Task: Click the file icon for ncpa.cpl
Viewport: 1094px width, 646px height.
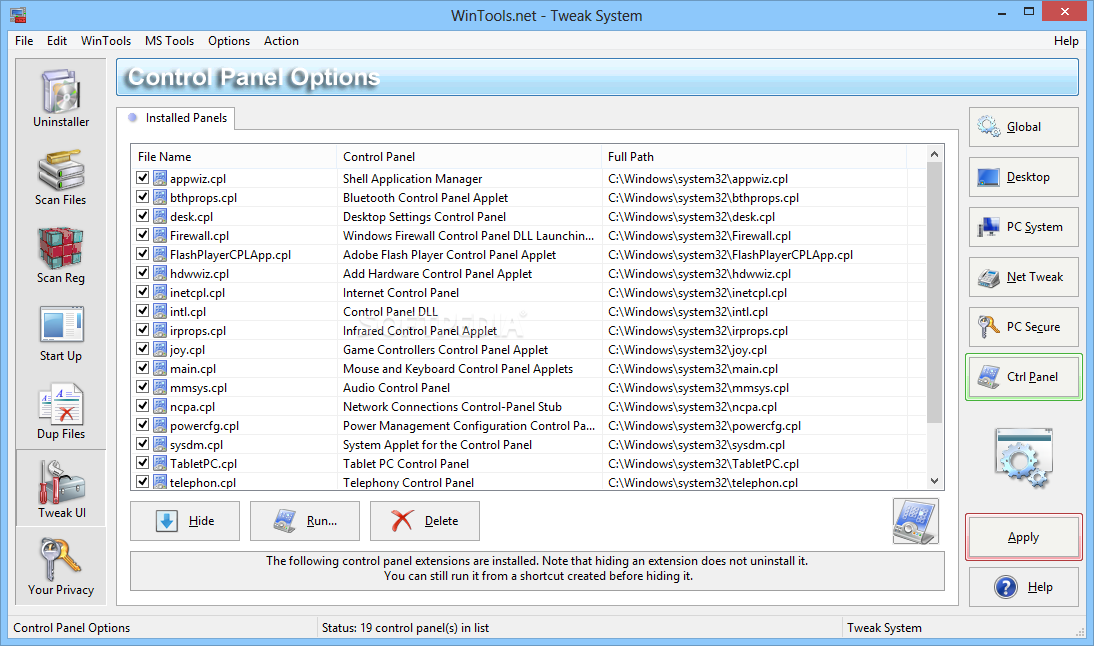Action: pyautogui.click(x=160, y=407)
